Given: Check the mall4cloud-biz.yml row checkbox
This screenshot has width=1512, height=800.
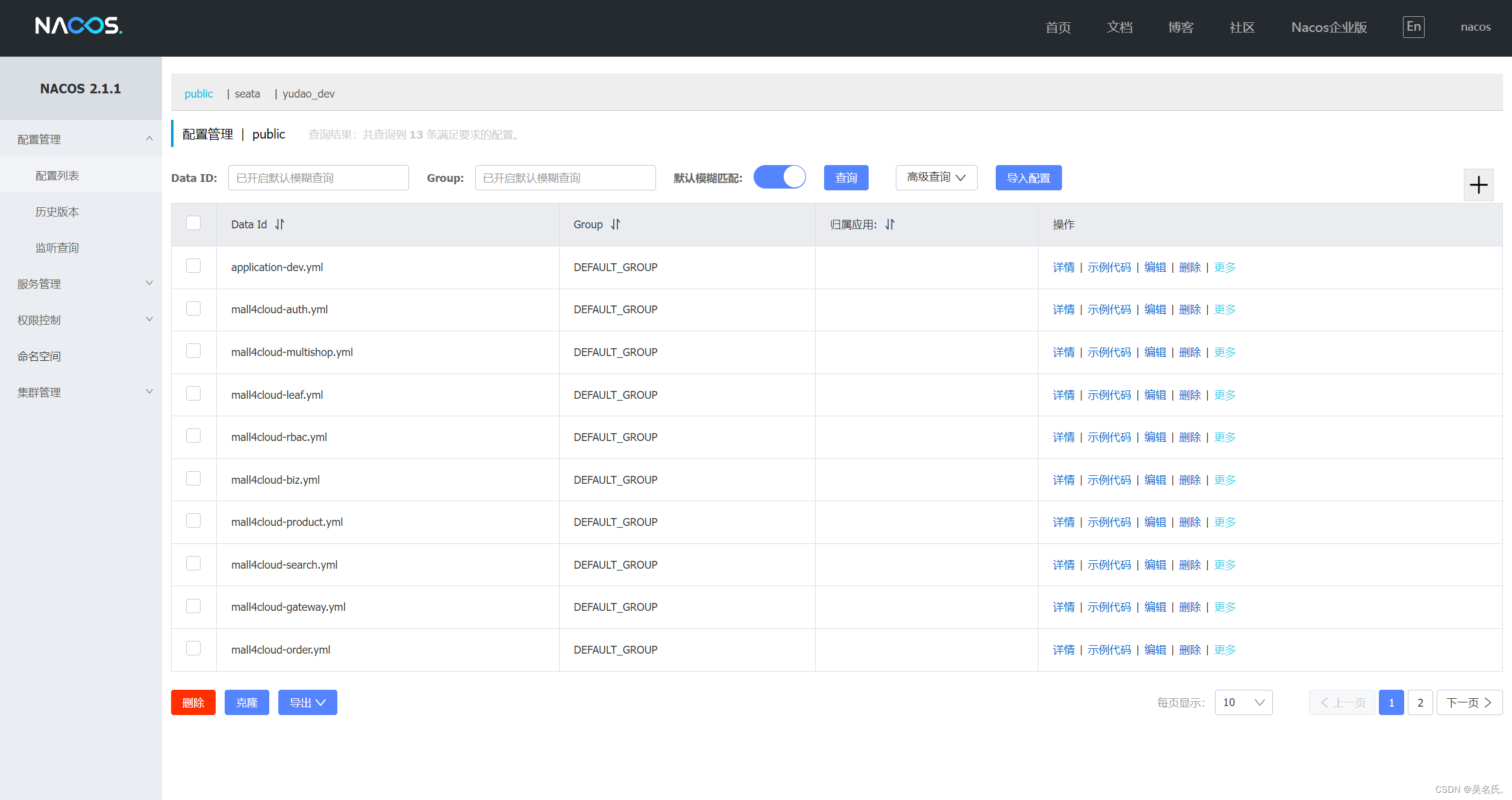Looking at the screenshot, I should (193, 478).
